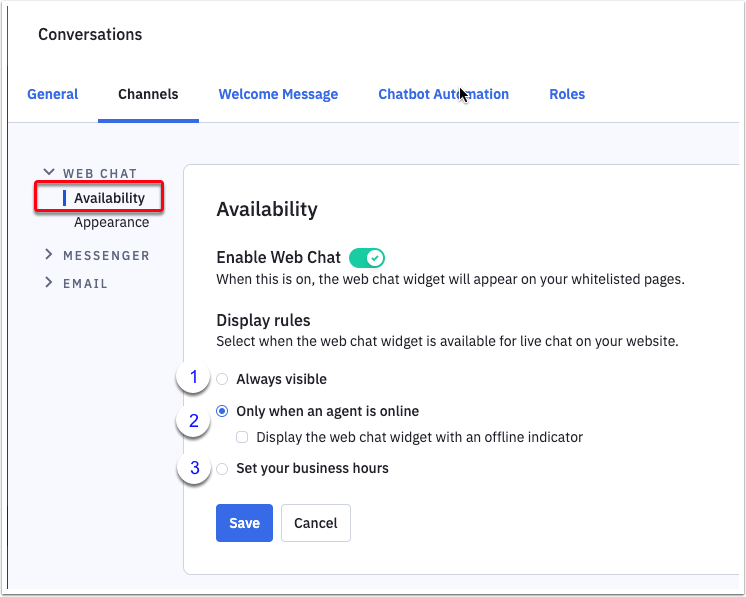Screen dimensions: 746x597
Task: Click the numbered callout marker 2
Action: point(194,421)
